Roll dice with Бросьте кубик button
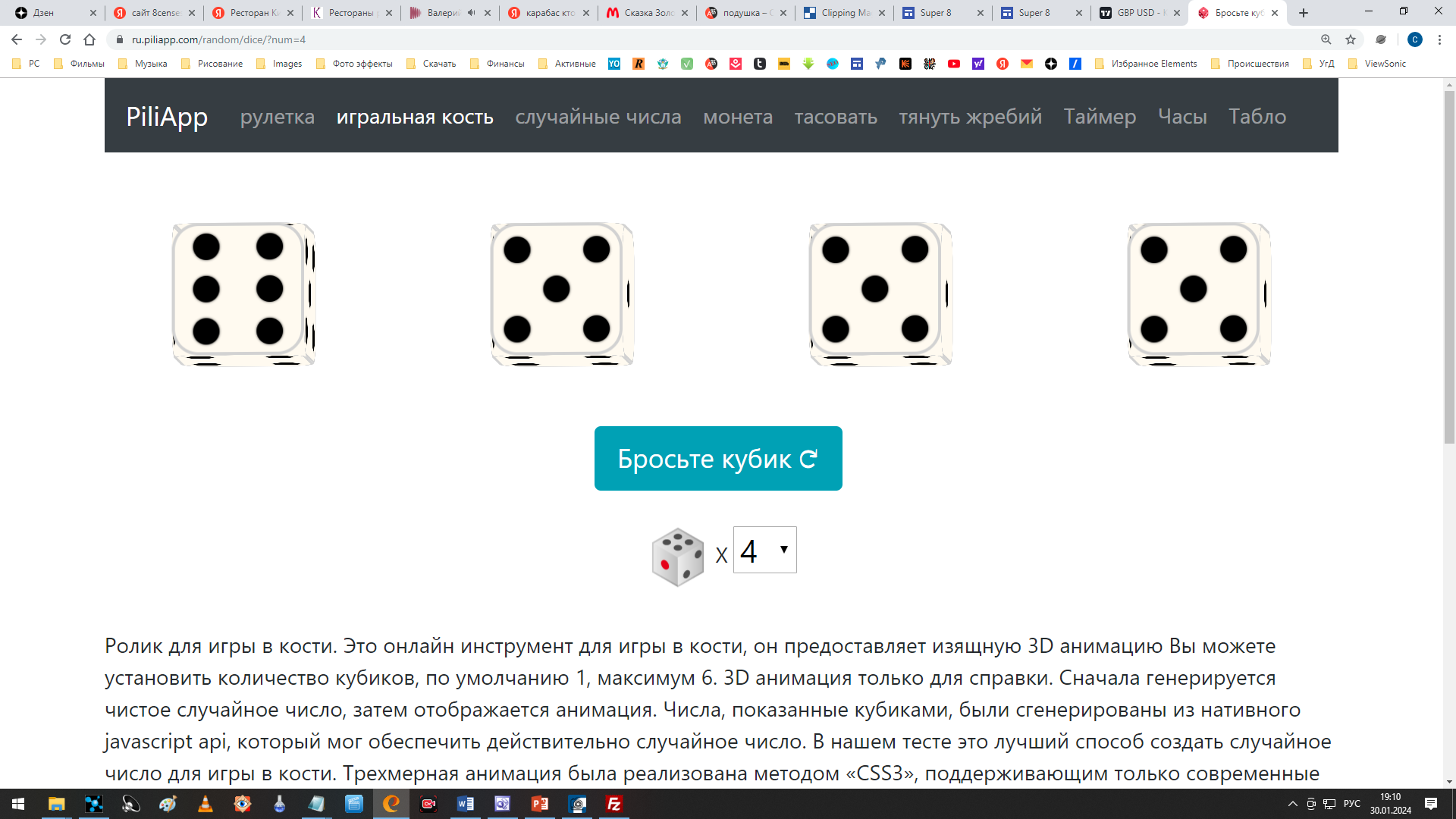The width and height of the screenshot is (1456, 819). pos(718,459)
